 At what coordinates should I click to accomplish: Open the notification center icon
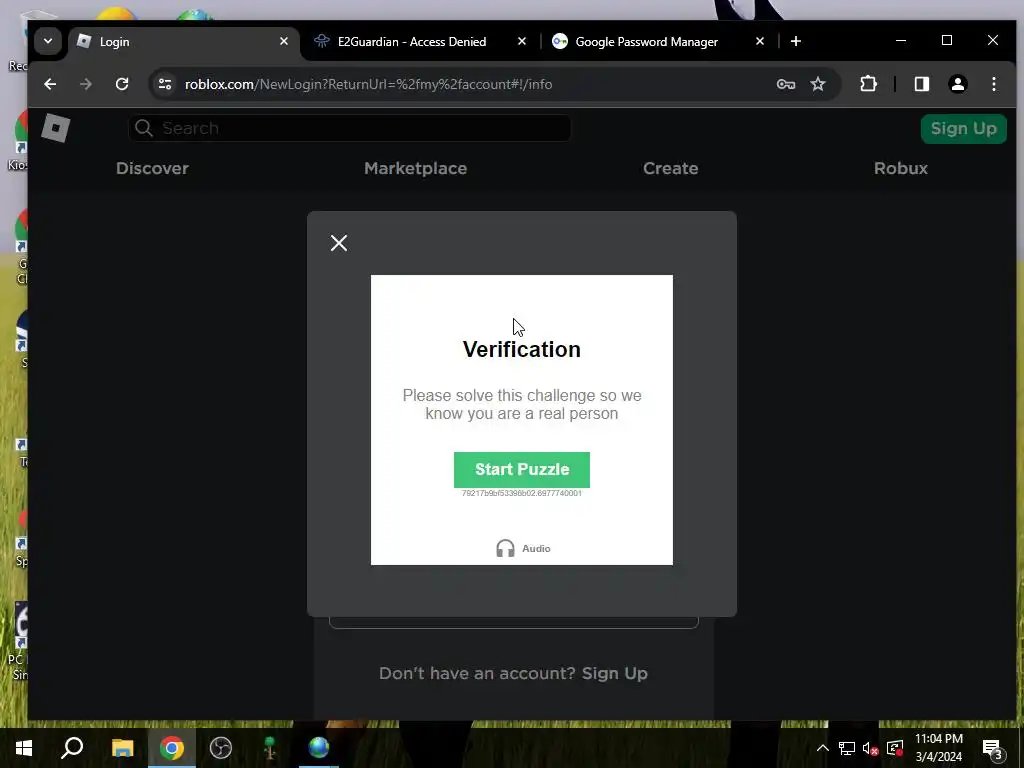993,749
